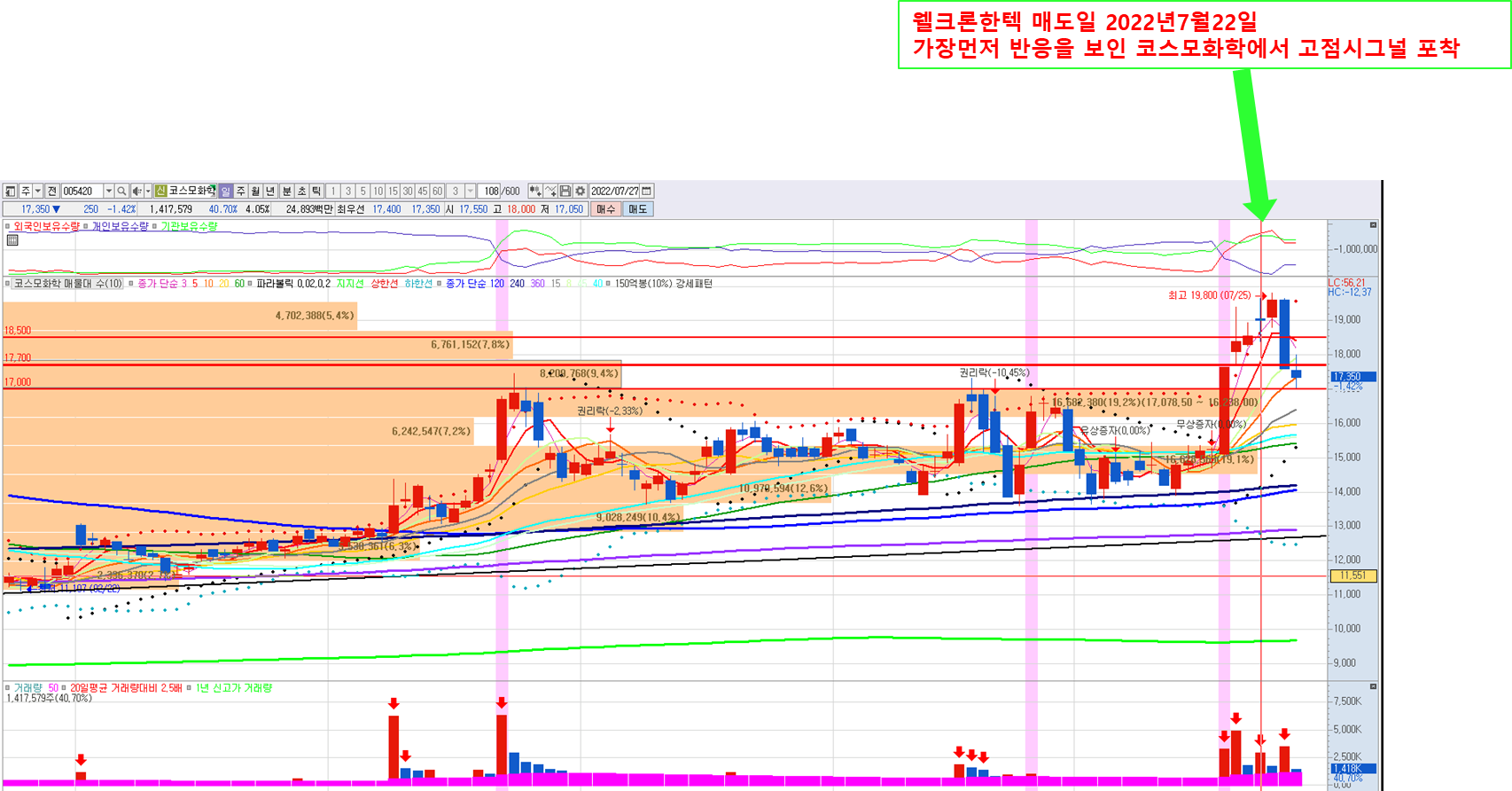This screenshot has height=791, width=1512.
Task: Click the save chart floppy icon
Action: (x=565, y=191)
